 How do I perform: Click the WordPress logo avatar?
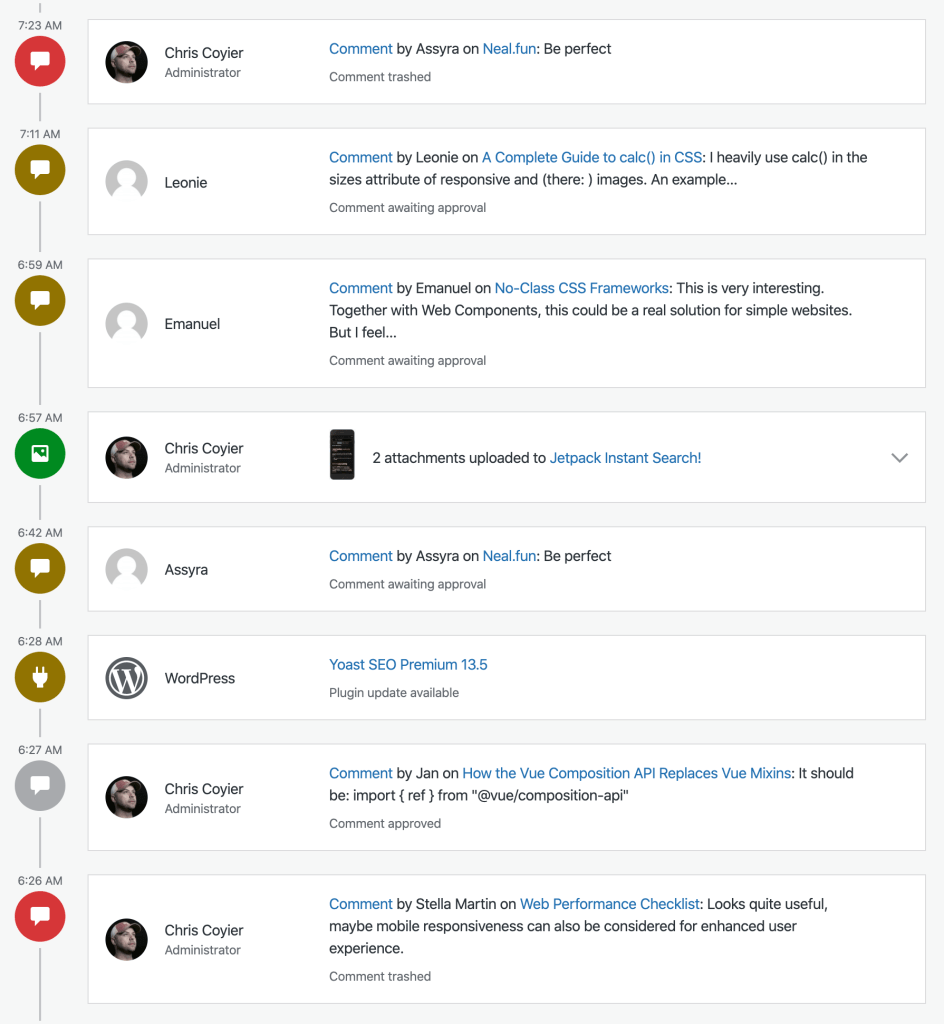coord(127,678)
